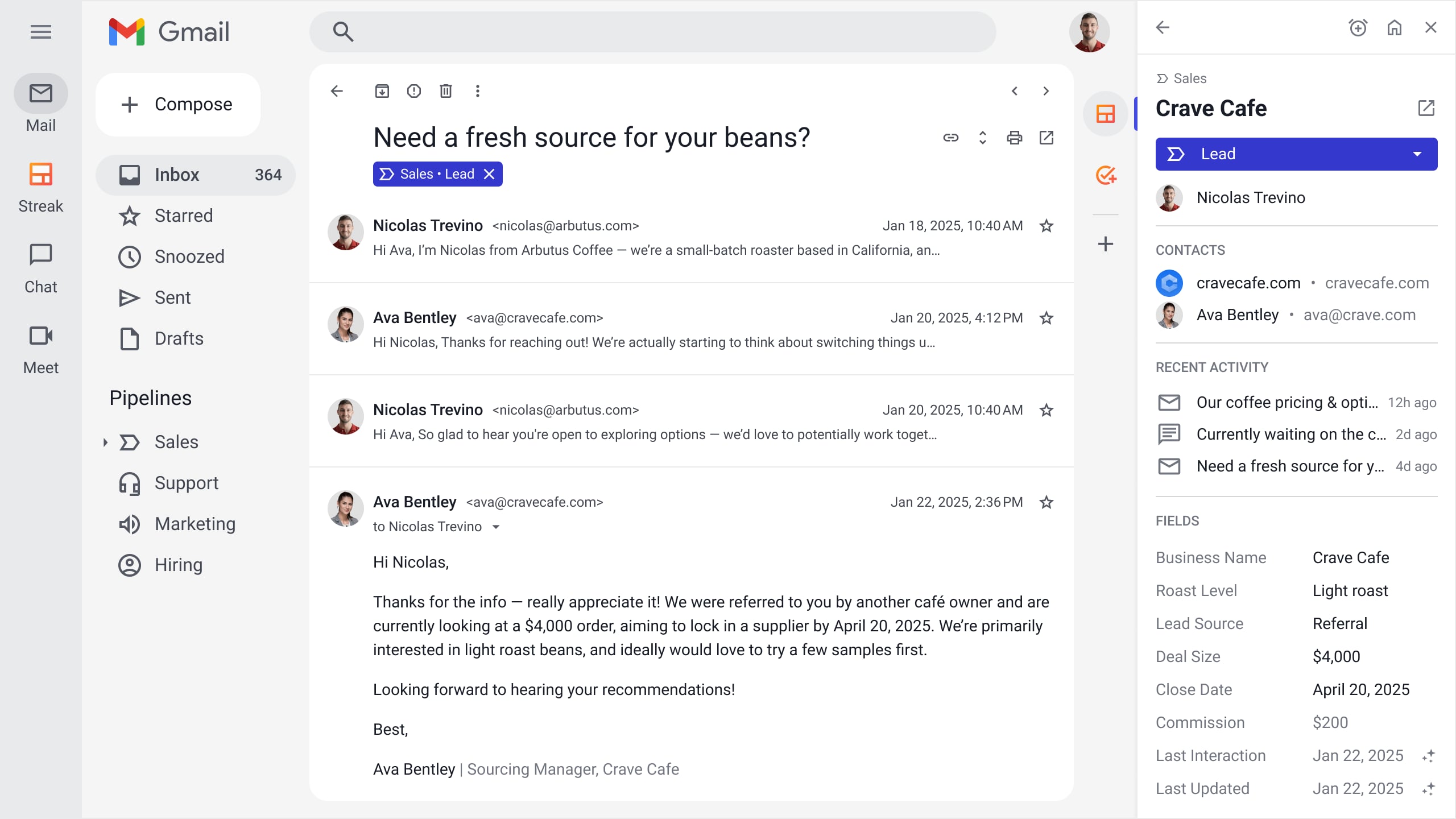Go to Streak home via house icon
The width and height of the screenshot is (1456, 819).
tap(1394, 27)
